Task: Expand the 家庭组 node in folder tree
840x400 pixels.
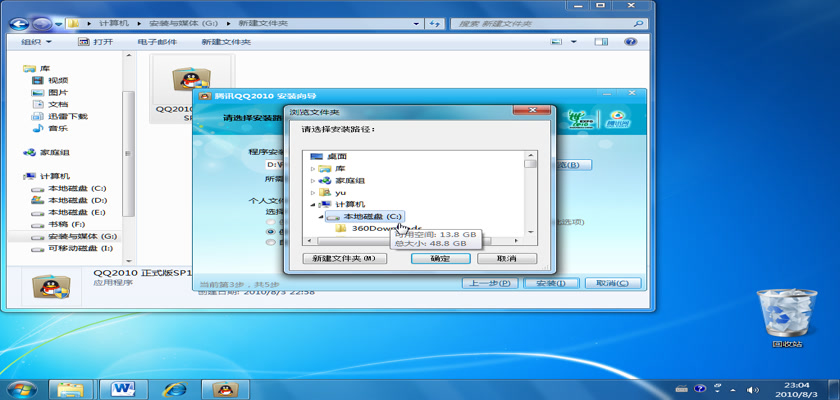Action: click(x=313, y=180)
